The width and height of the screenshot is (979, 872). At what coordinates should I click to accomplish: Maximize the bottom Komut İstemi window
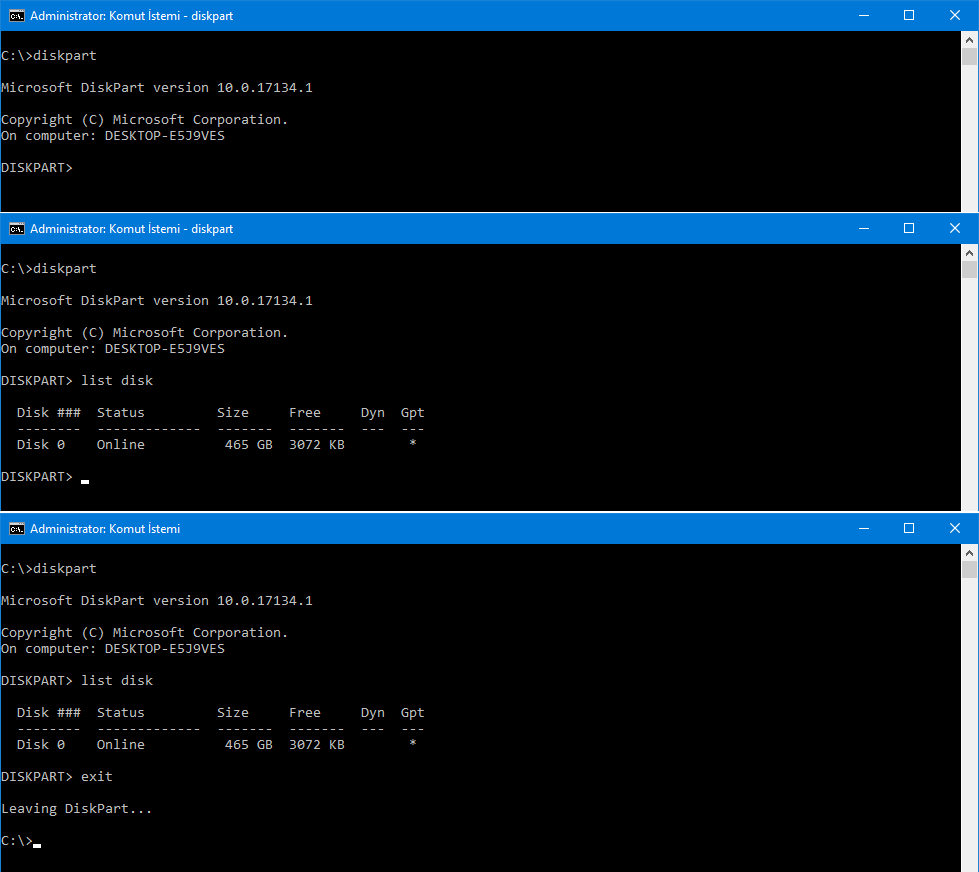909,529
